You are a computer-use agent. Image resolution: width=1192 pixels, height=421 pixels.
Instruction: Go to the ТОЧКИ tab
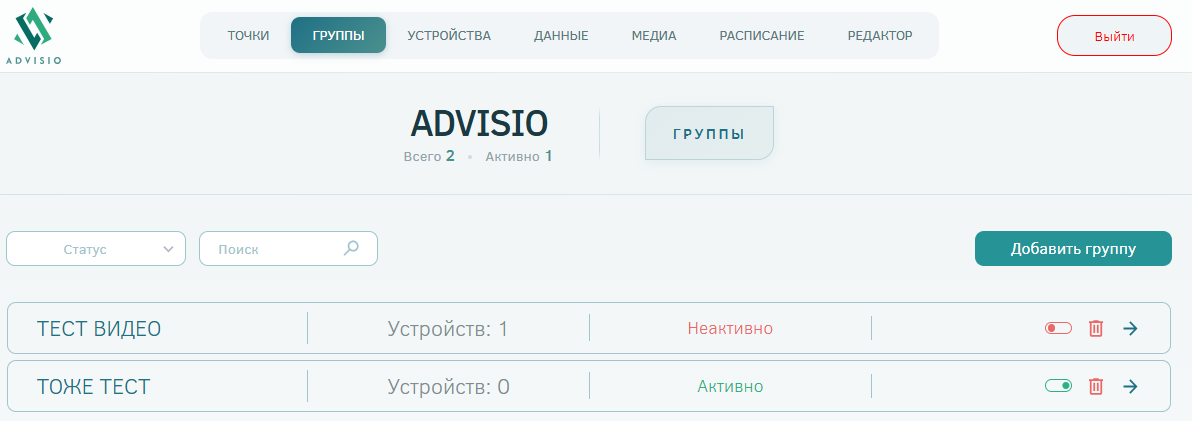click(x=248, y=35)
